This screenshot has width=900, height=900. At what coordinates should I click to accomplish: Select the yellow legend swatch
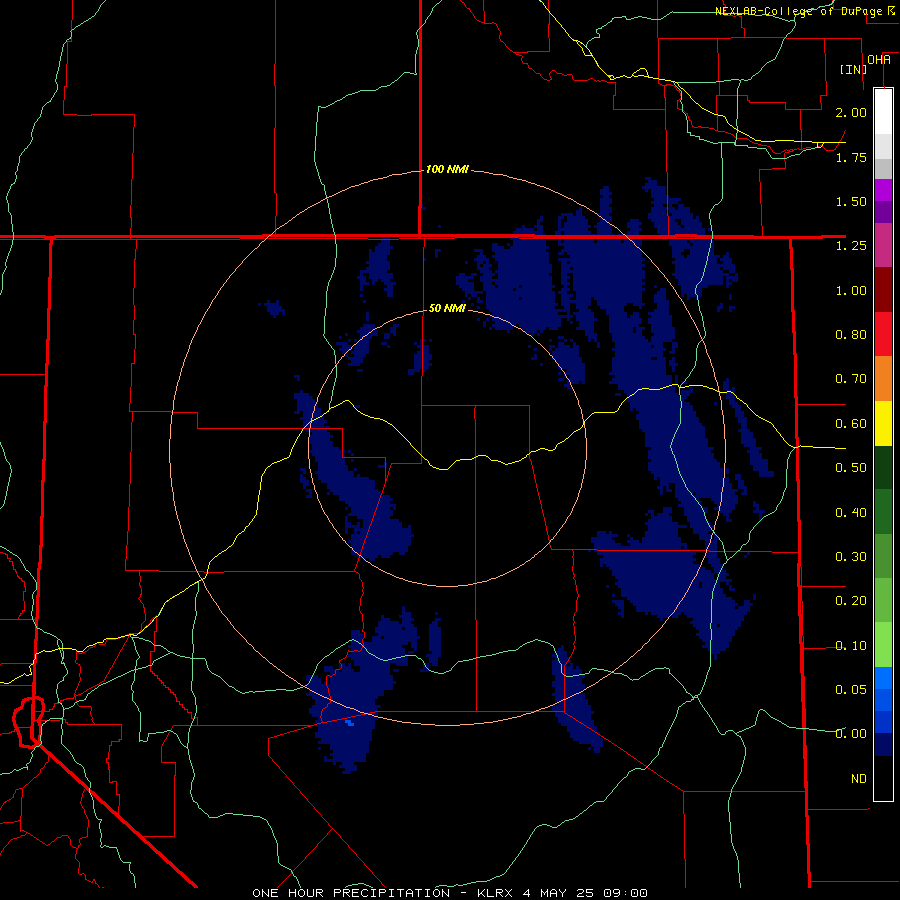click(883, 423)
